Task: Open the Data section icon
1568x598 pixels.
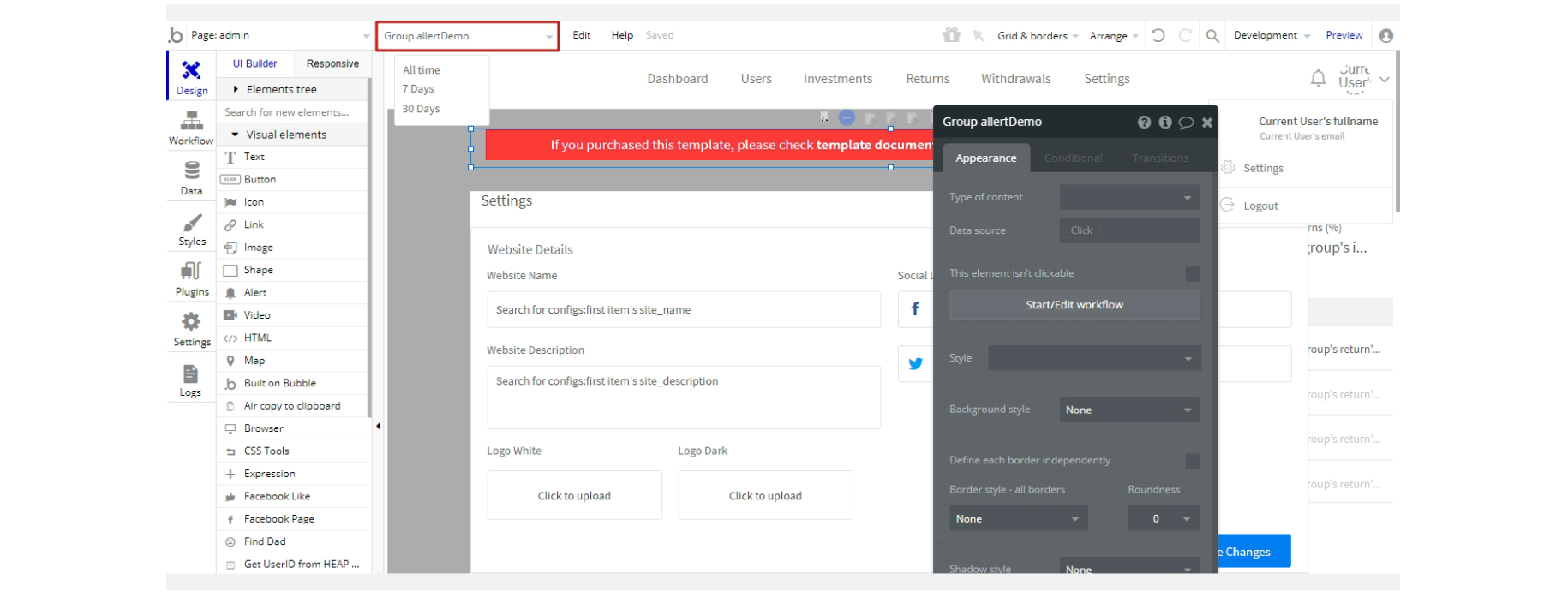Action: (x=191, y=178)
